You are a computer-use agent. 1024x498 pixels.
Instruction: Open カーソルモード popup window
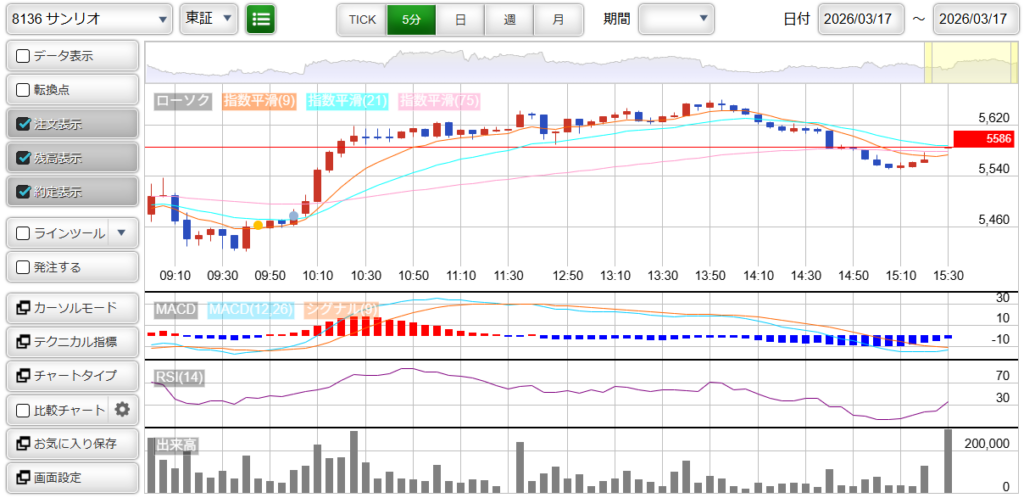pyautogui.click(x=71, y=308)
